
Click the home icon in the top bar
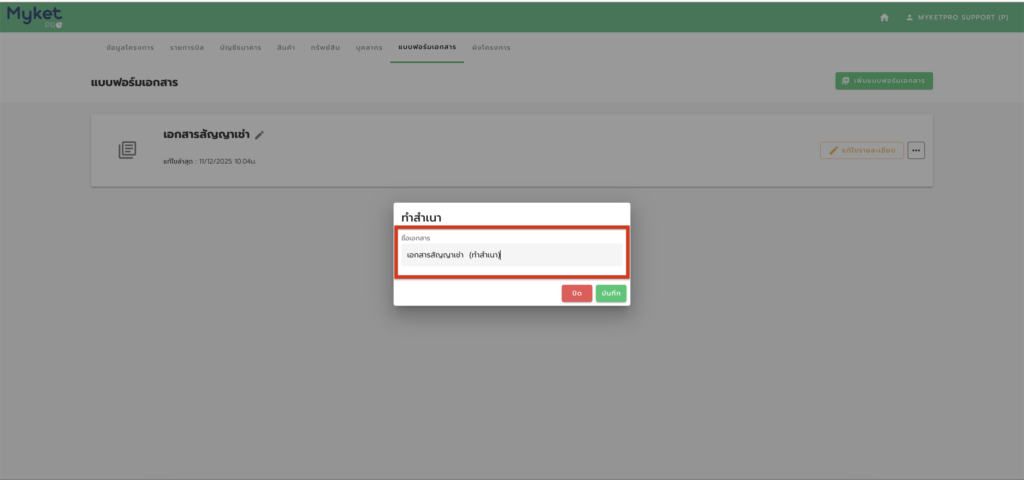click(884, 17)
